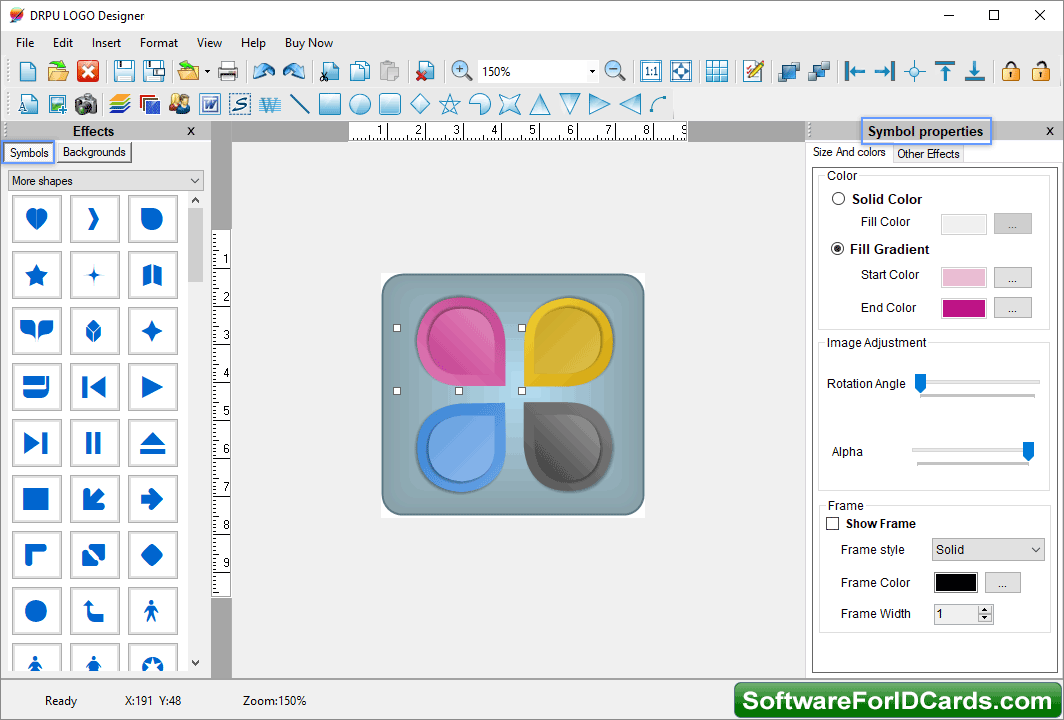Click the Alpha slider handle
1064x720 pixels.
1028,451
